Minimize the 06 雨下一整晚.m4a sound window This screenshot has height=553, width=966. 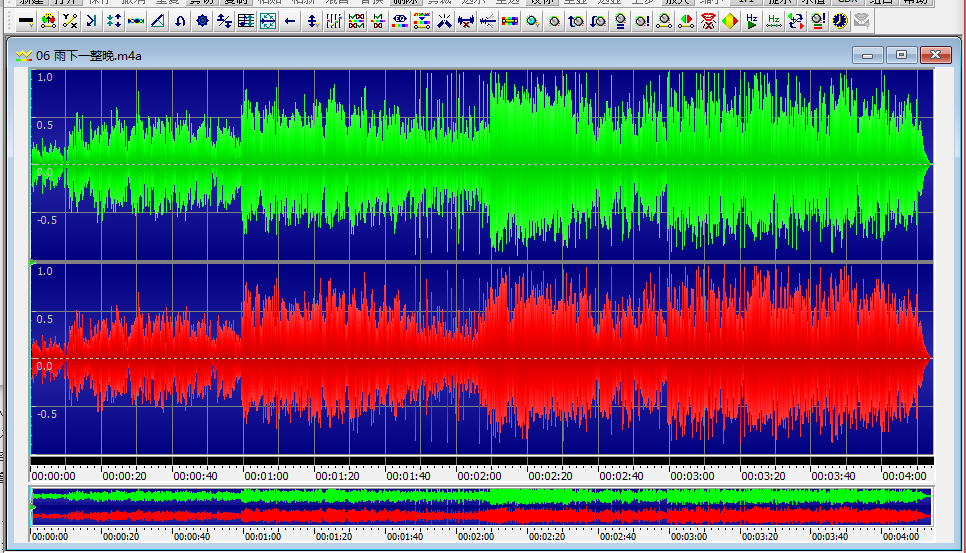click(867, 55)
